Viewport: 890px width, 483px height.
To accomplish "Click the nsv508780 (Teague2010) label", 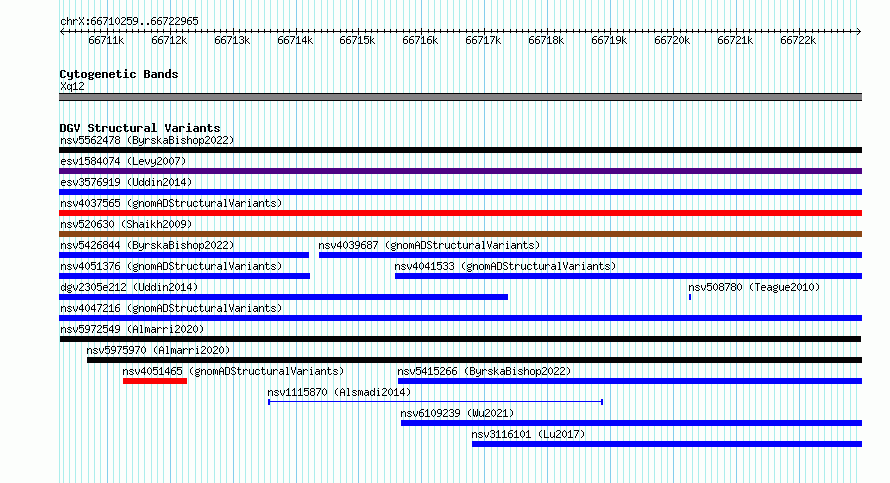I will point(754,287).
